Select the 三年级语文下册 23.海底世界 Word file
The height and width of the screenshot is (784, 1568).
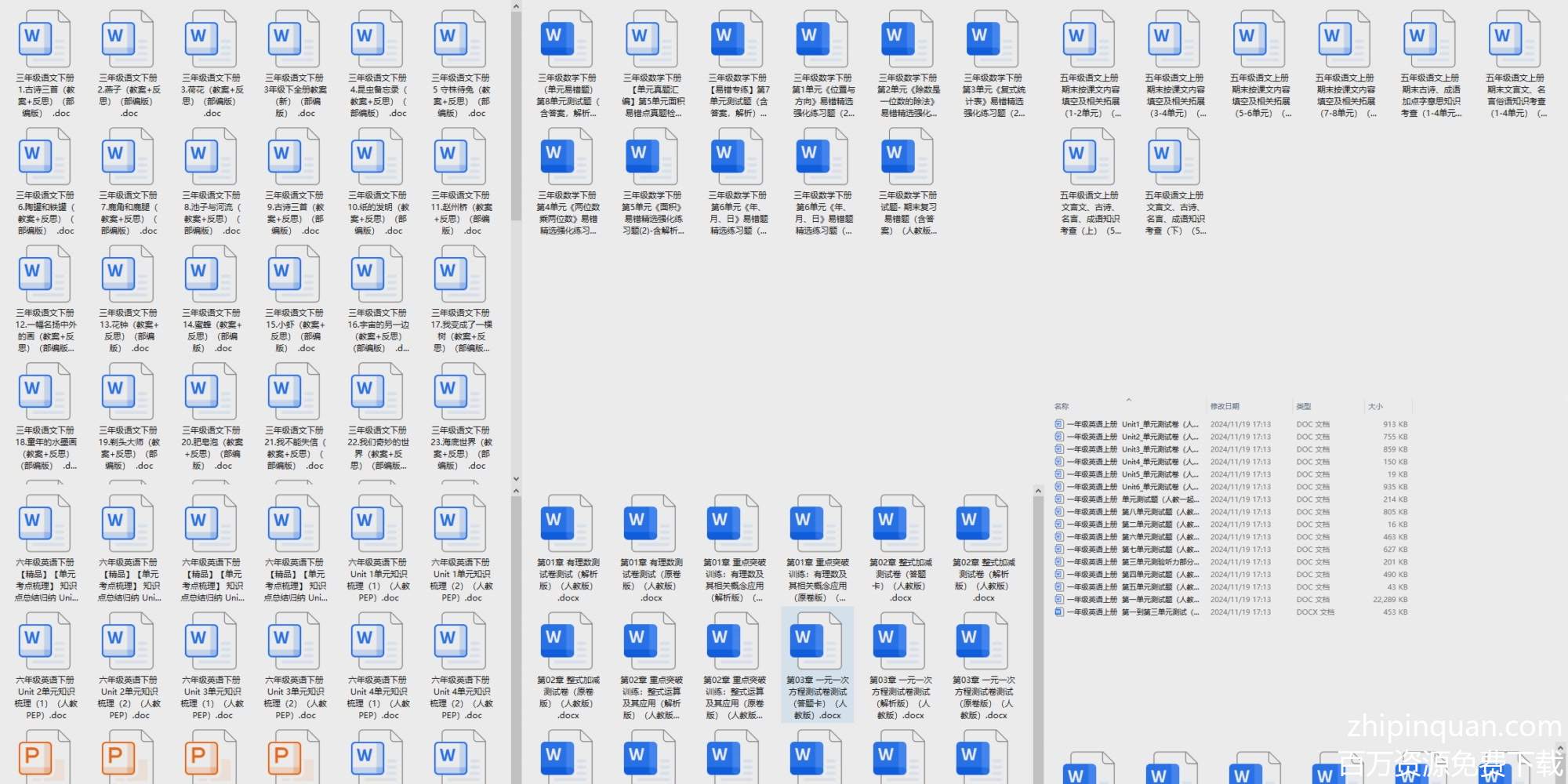pyautogui.click(x=460, y=392)
